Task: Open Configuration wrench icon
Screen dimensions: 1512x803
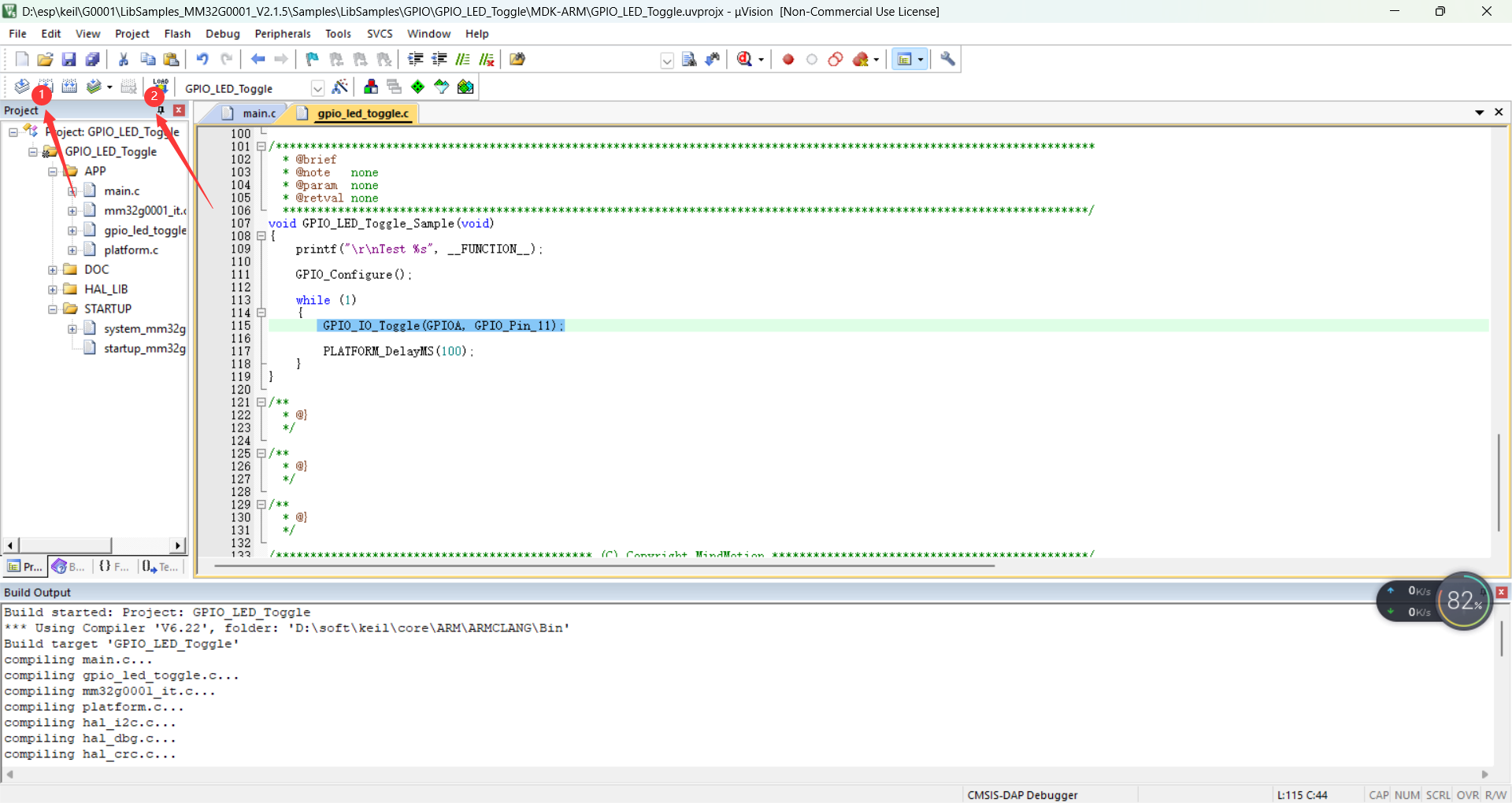Action: [x=947, y=59]
